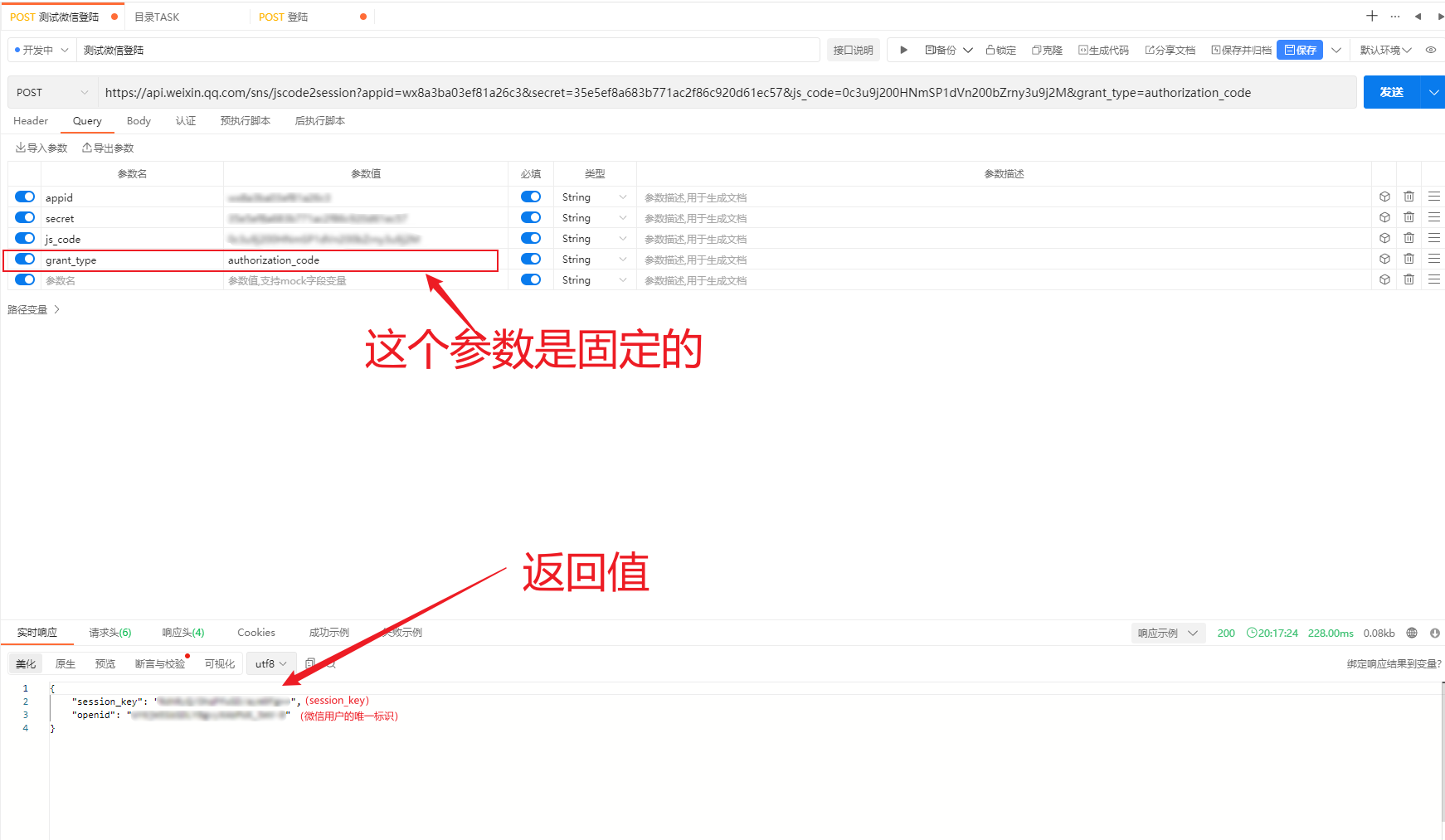
Task: Toggle 必填 required for secret
Action: pos(531,217)
